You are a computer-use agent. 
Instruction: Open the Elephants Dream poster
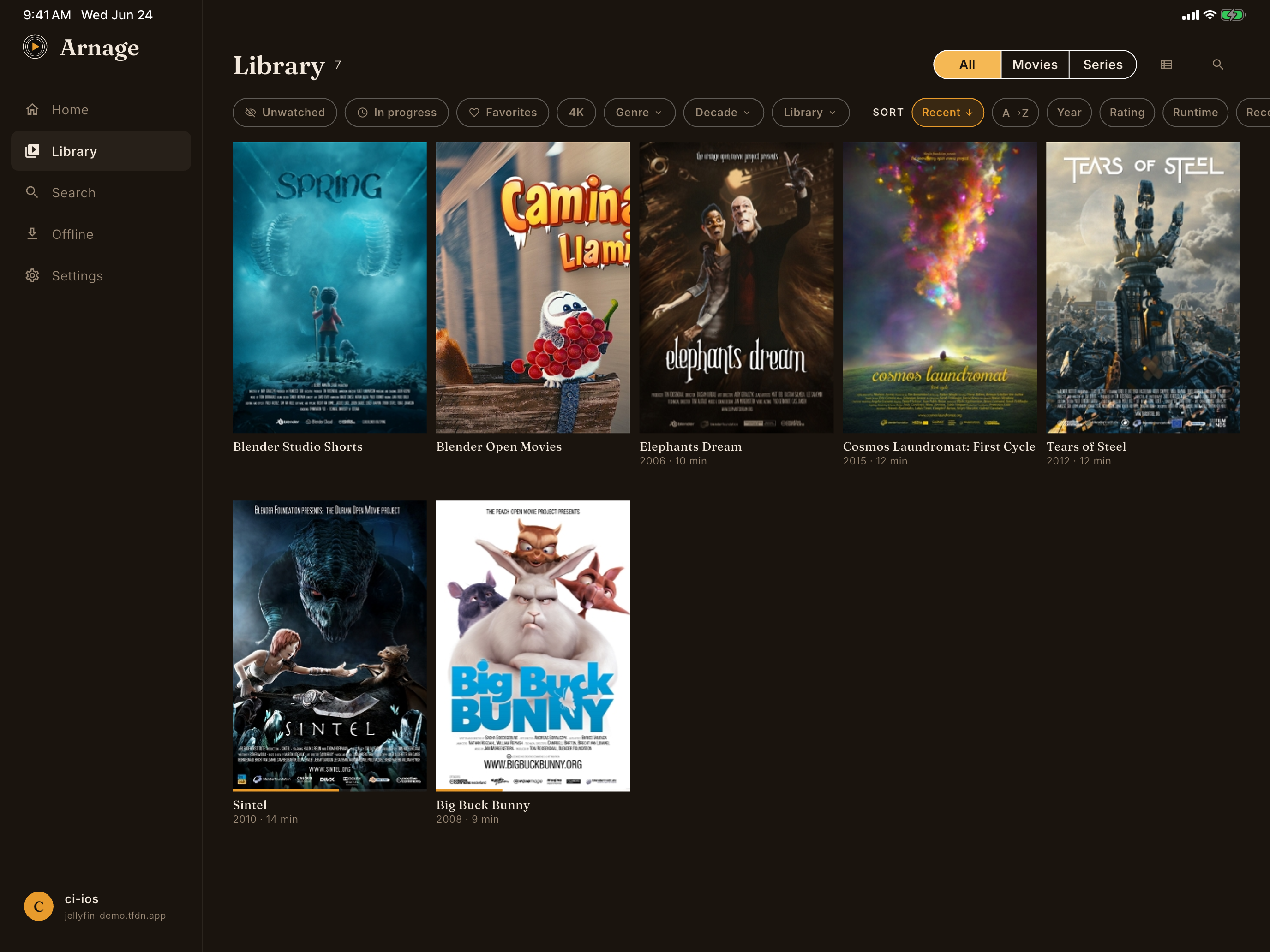click(737, 287)
